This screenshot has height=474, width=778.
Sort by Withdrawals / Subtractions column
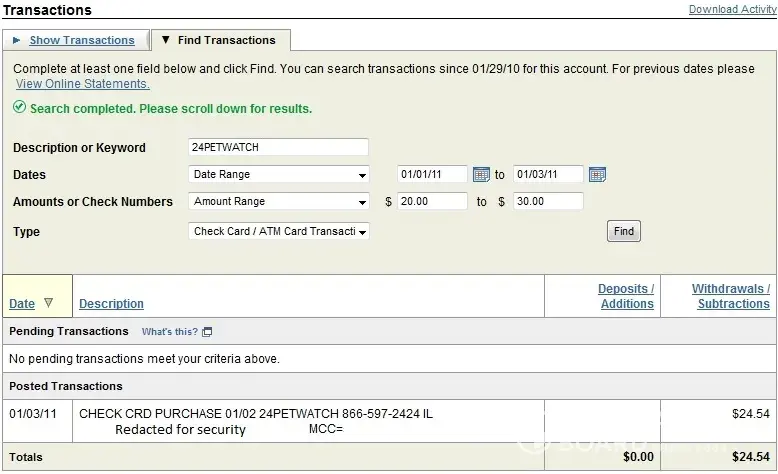(x=731, y=296)
